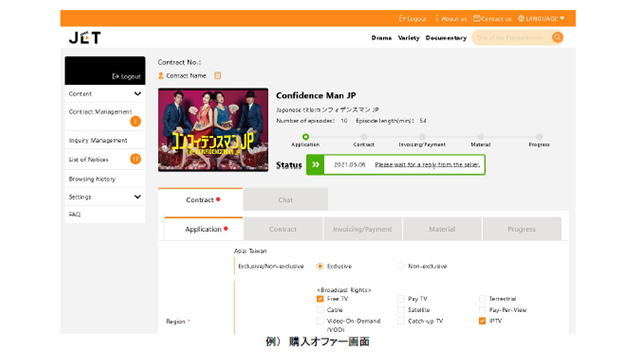Click the JET logo

85,38
